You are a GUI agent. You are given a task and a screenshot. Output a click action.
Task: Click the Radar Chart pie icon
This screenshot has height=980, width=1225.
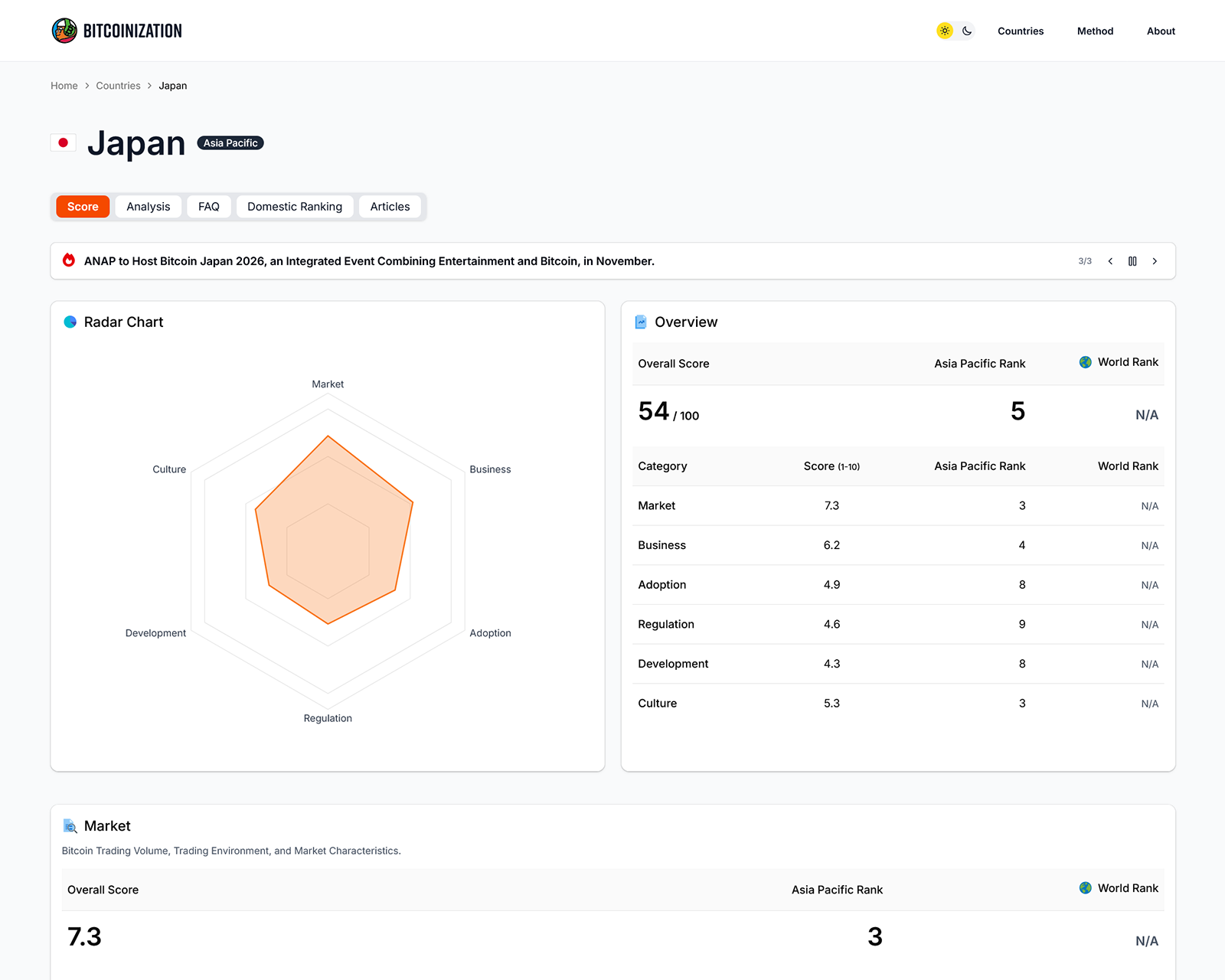click(x=70, y=322)
